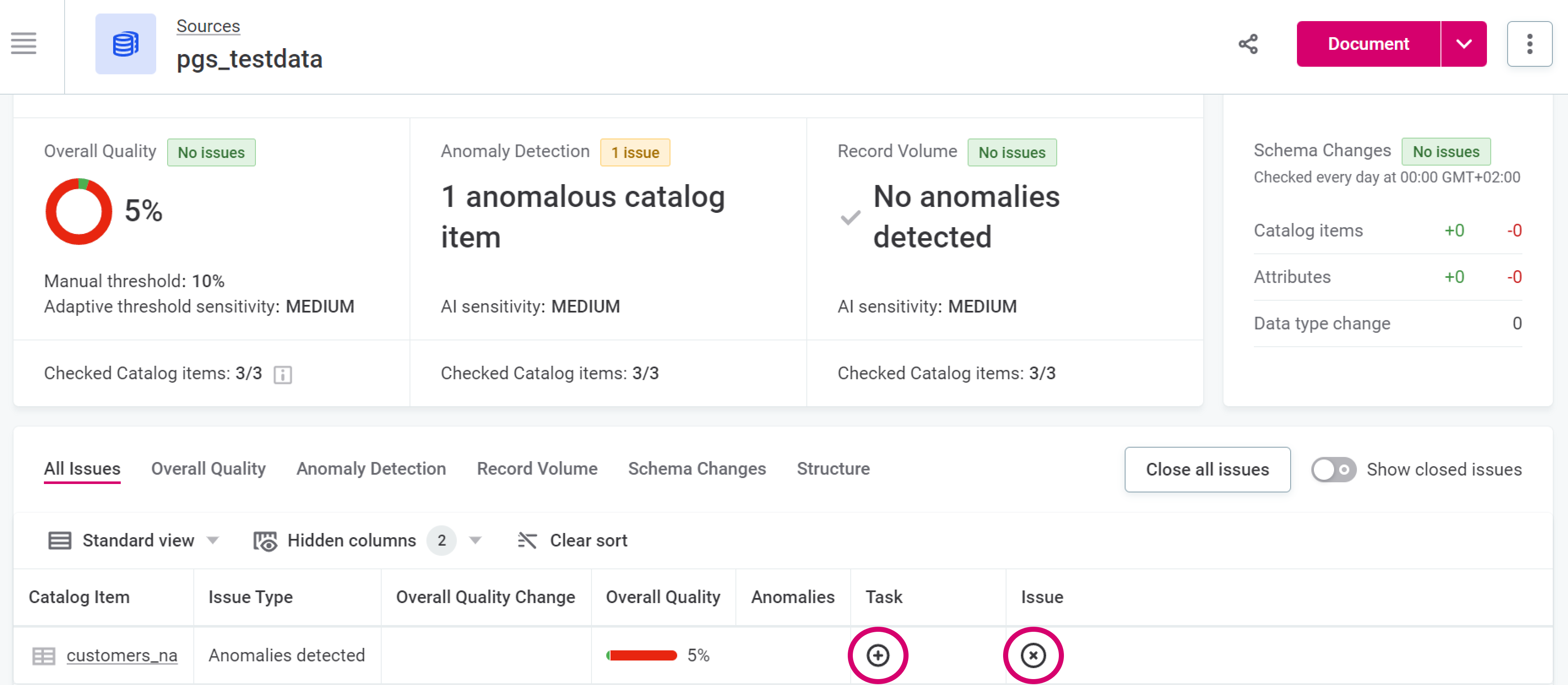Image resolution: width=1568 pixels, height=685 pixels.
Task: Click the blue database source icon
Action: click(x=125, y=44)
